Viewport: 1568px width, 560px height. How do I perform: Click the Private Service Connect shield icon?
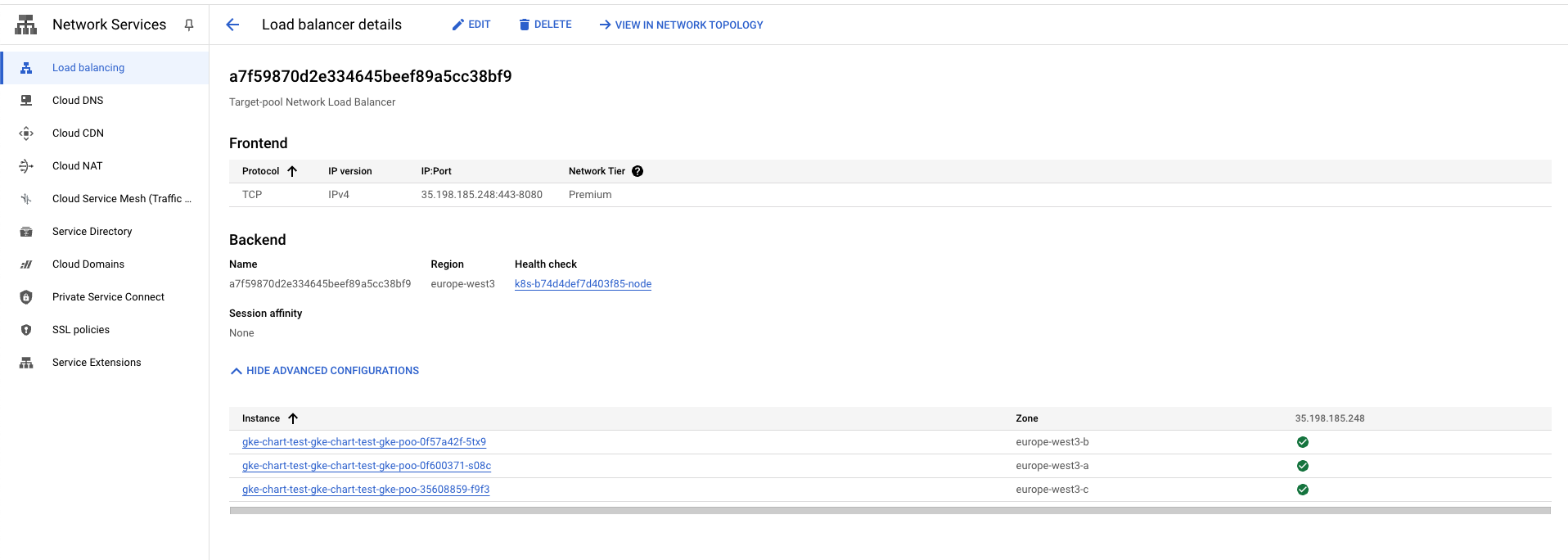pyautogui.click(x=26, y=297)
